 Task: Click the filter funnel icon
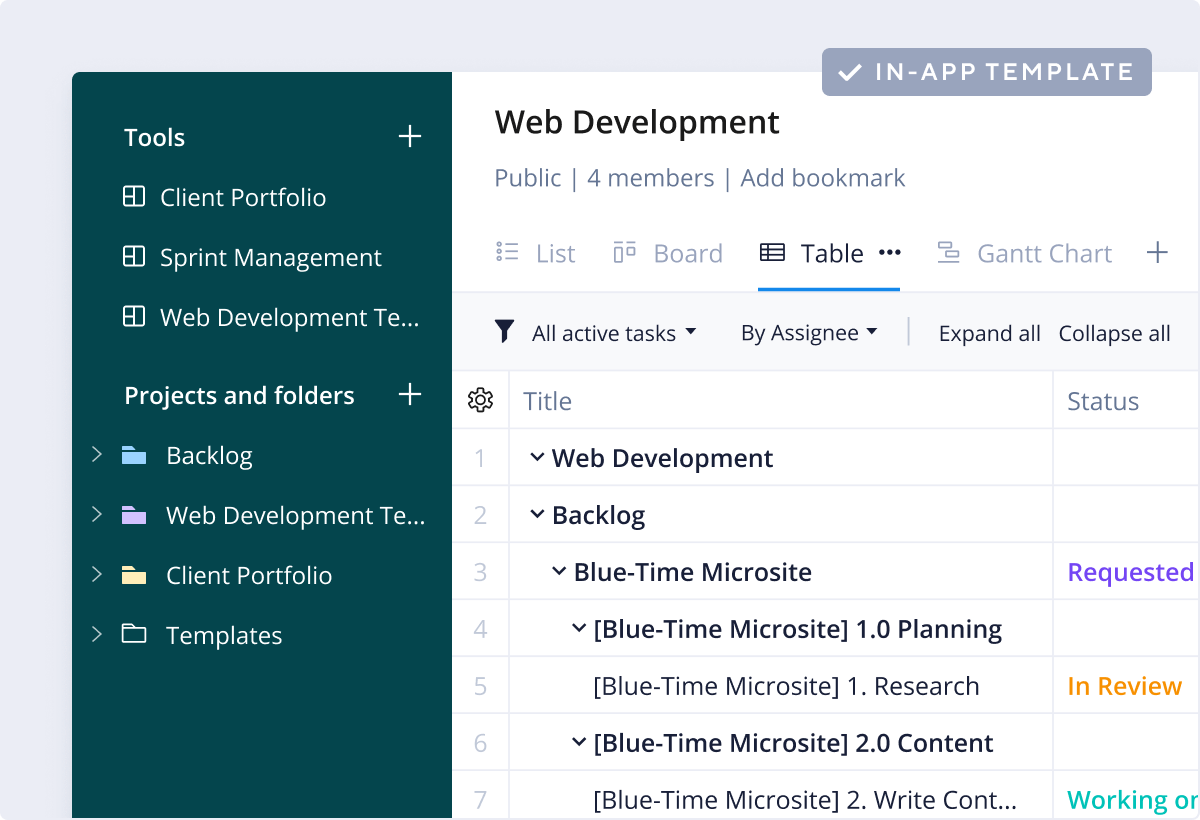pyautogui.click(x=505, y=332)
